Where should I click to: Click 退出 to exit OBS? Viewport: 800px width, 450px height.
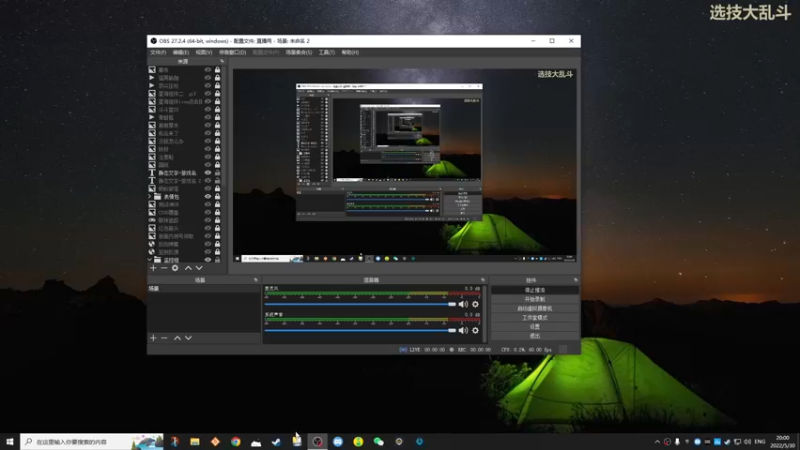pyautogui.click(x=535, y=336)
